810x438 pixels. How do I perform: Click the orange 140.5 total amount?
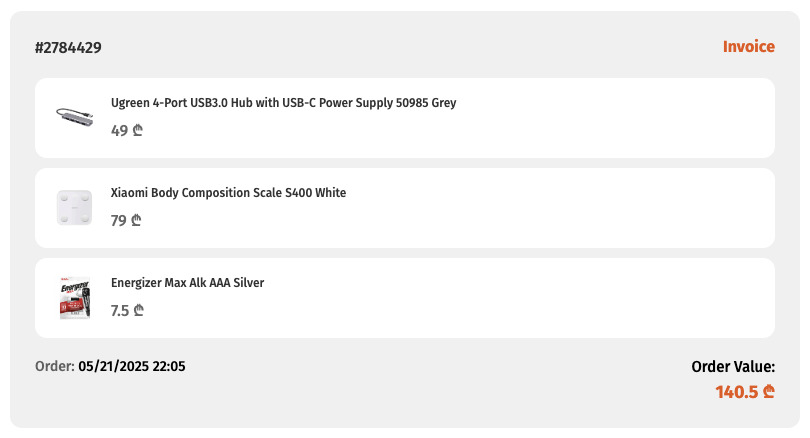tap(737, 392)
